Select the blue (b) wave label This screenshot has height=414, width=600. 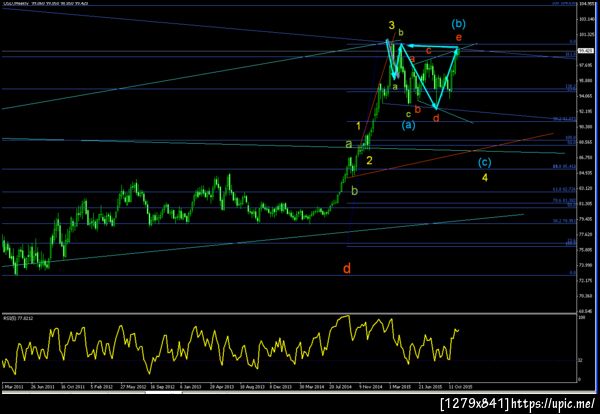click(x=458, y=24)
